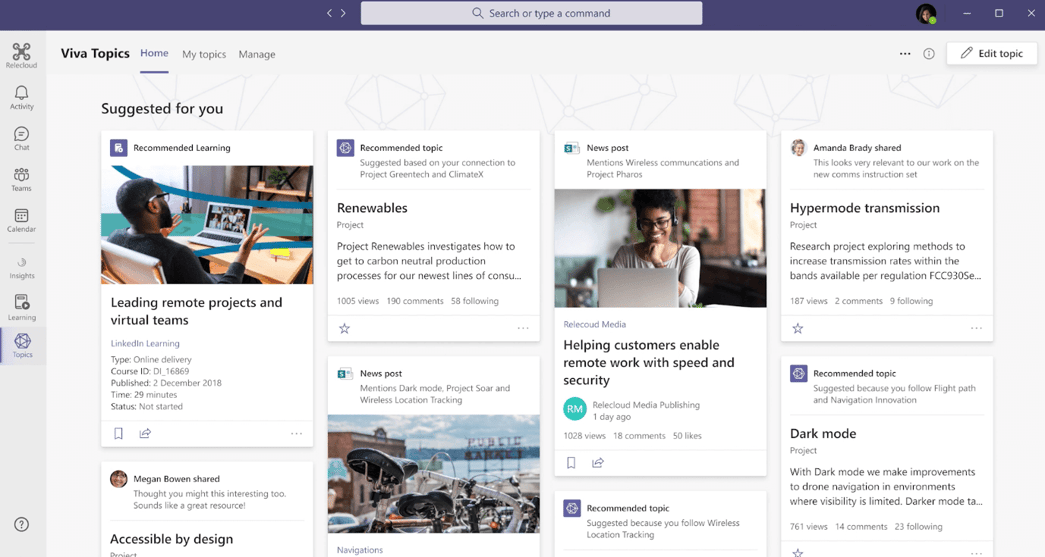Open the Dark mode topic title
This screenshot has height=557, width=1045.
pos(823,434)
